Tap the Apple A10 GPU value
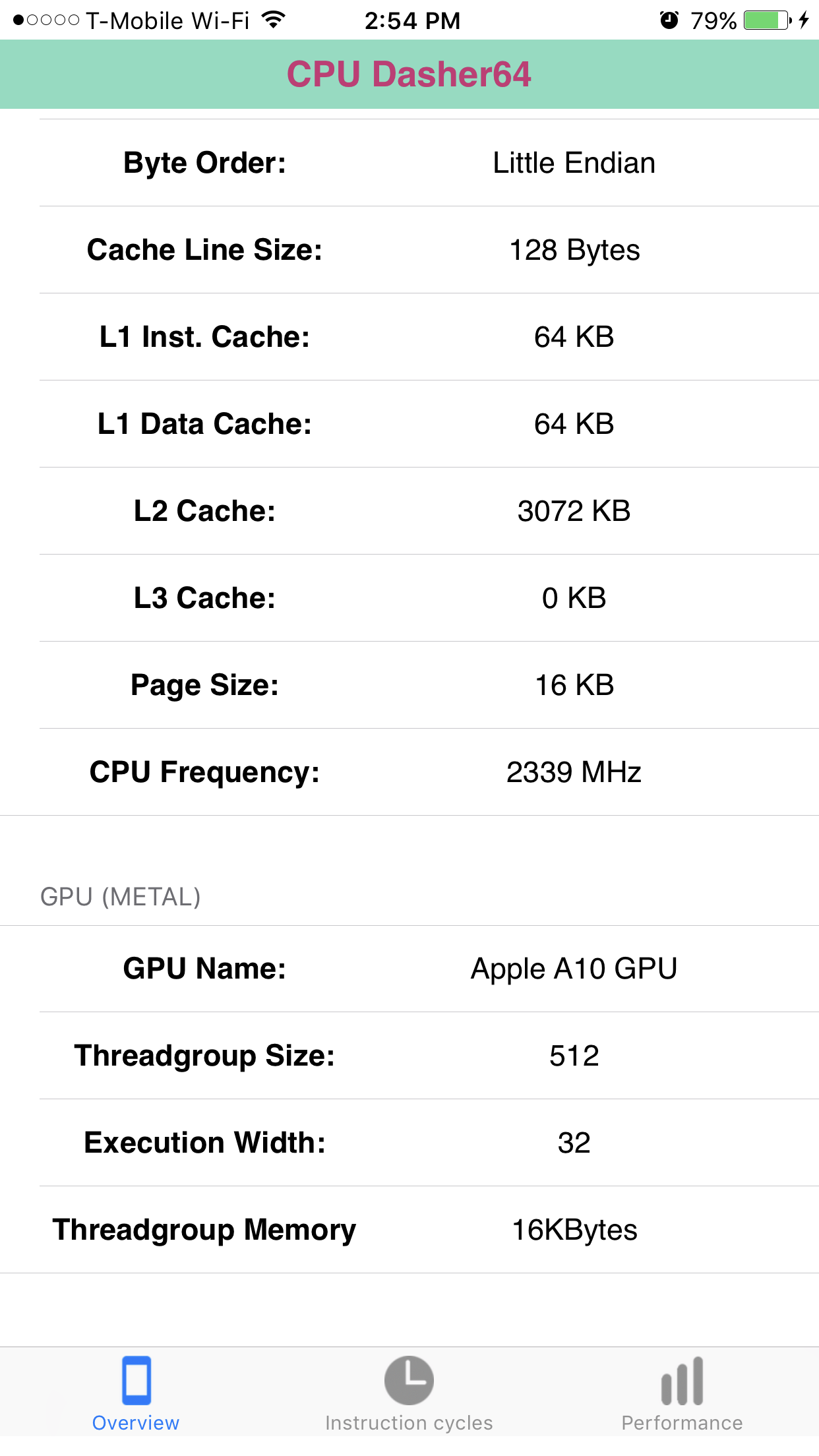 point(574,969)
